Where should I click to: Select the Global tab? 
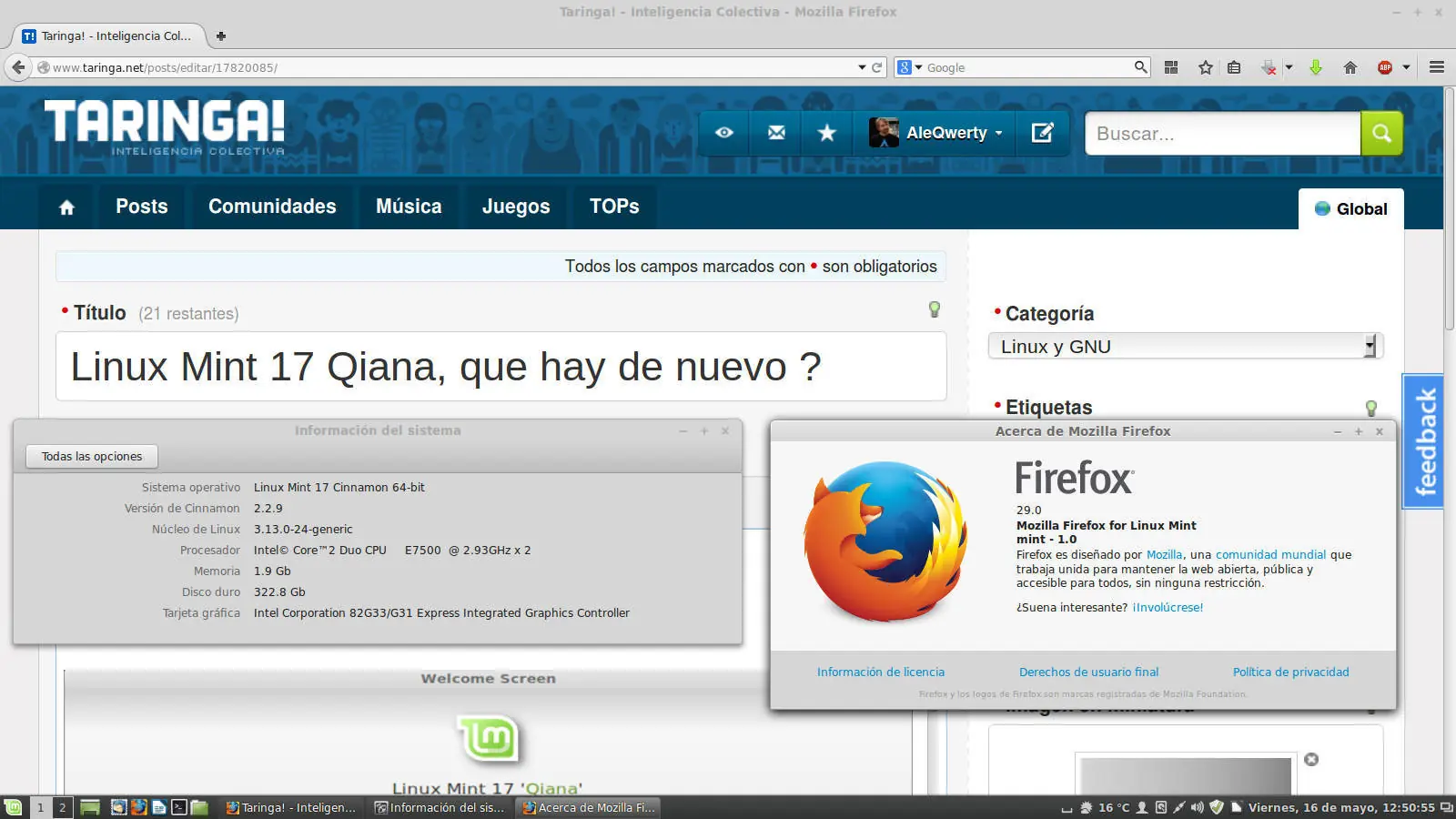point(1351,209)
